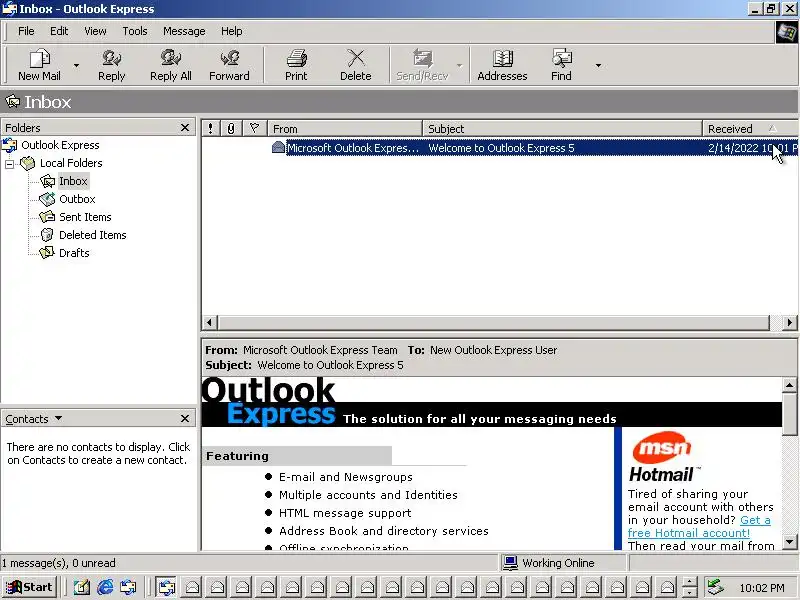Open the Drafts folder
This screenshot has height=600, width=800.
[x=74, y=253]
